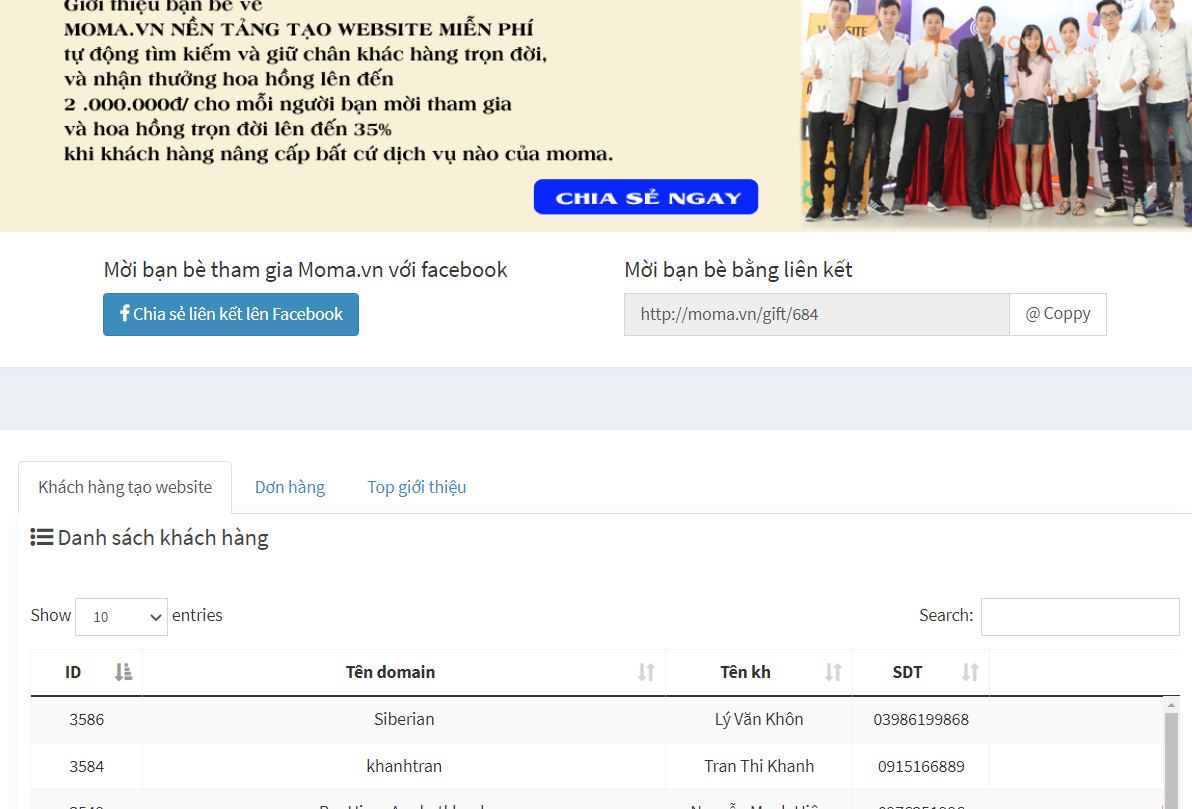1192x809 pixels.
Task: Open the Show entries dropdown
Action: click(x=121, y=617)
